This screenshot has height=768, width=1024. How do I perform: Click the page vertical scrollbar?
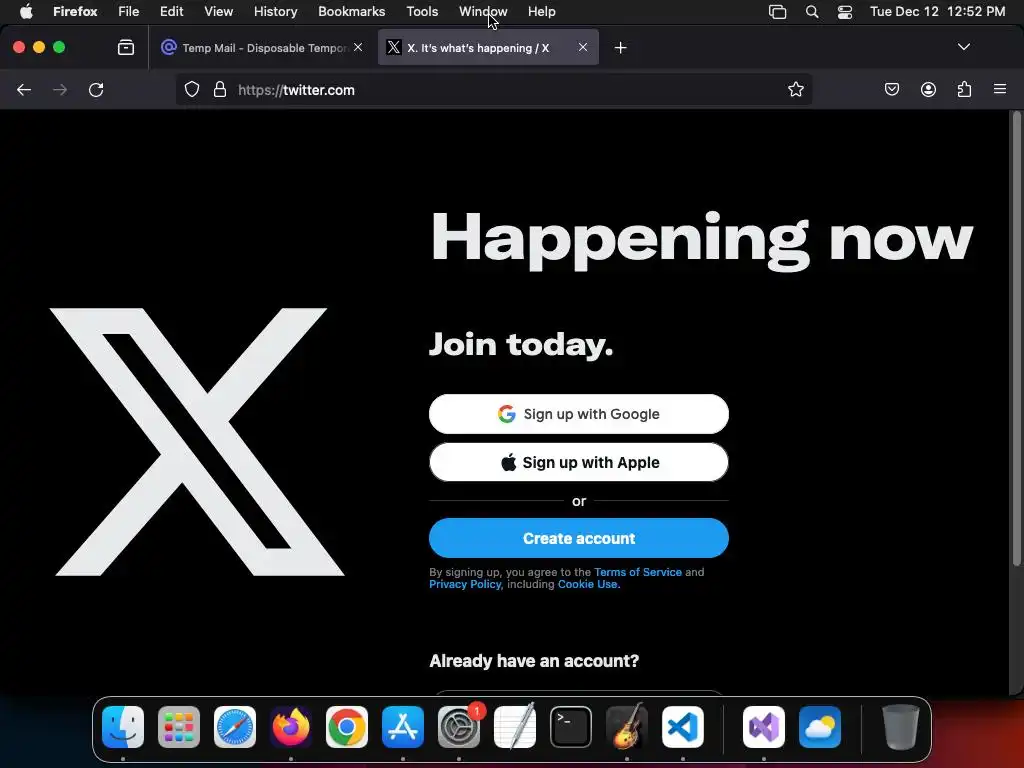1016,340
